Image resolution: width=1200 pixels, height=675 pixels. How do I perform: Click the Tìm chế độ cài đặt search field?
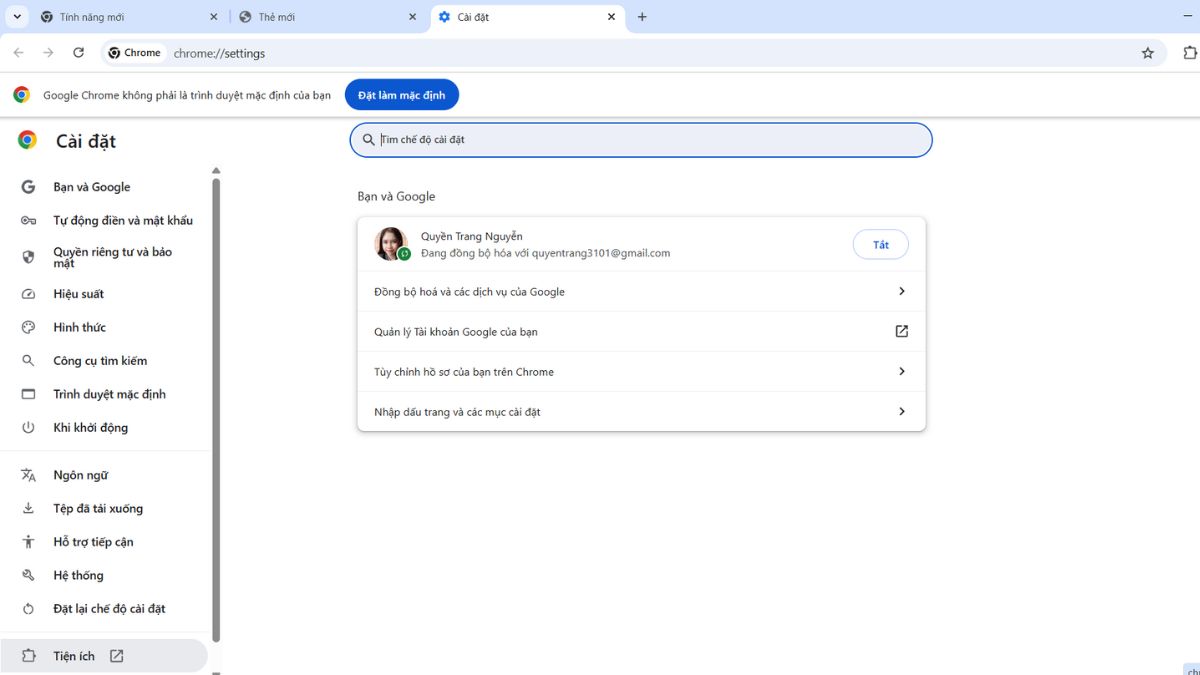point(641,140)
